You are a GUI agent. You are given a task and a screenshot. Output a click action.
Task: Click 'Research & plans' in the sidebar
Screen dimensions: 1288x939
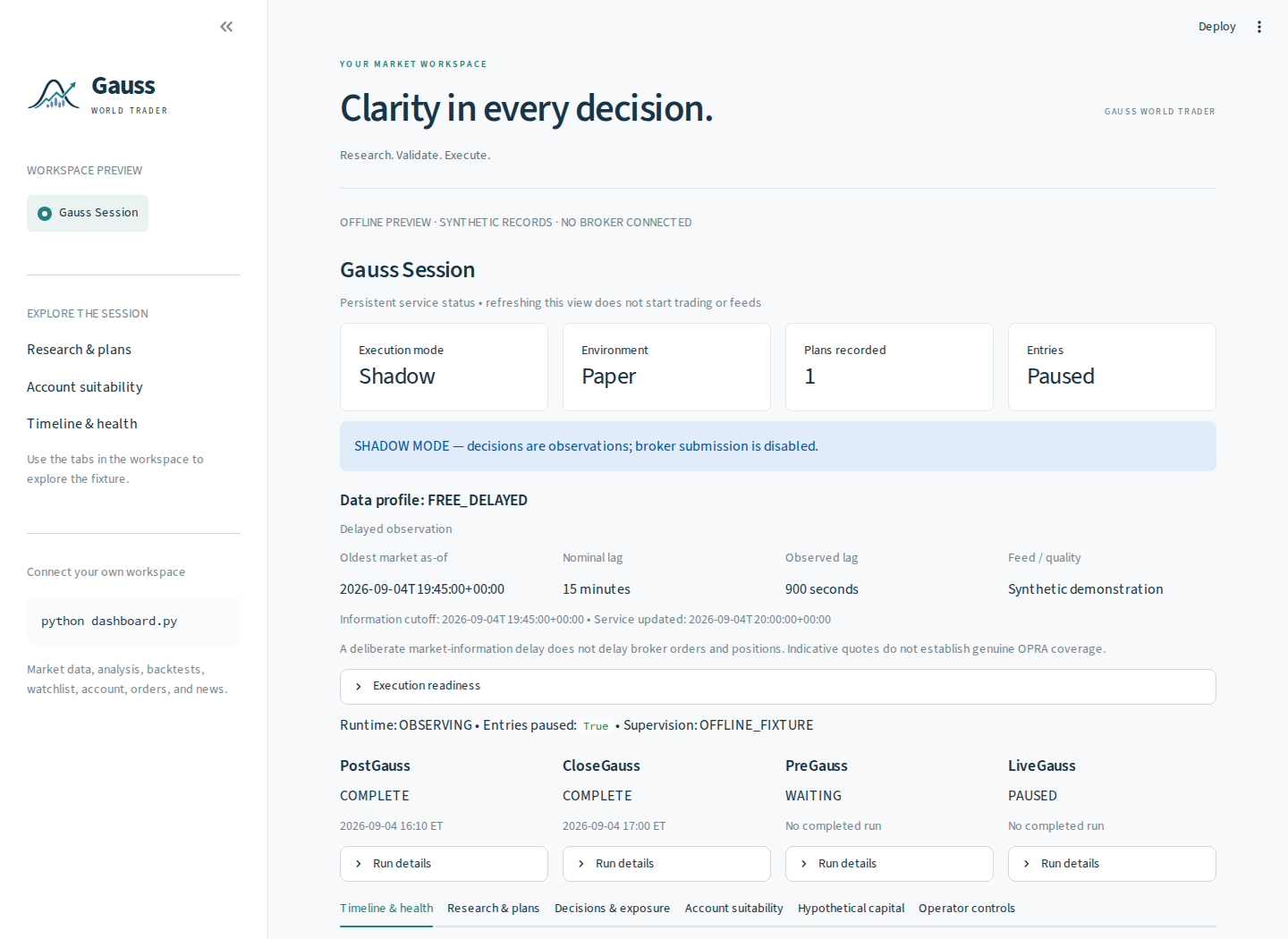tap(79, 350)
